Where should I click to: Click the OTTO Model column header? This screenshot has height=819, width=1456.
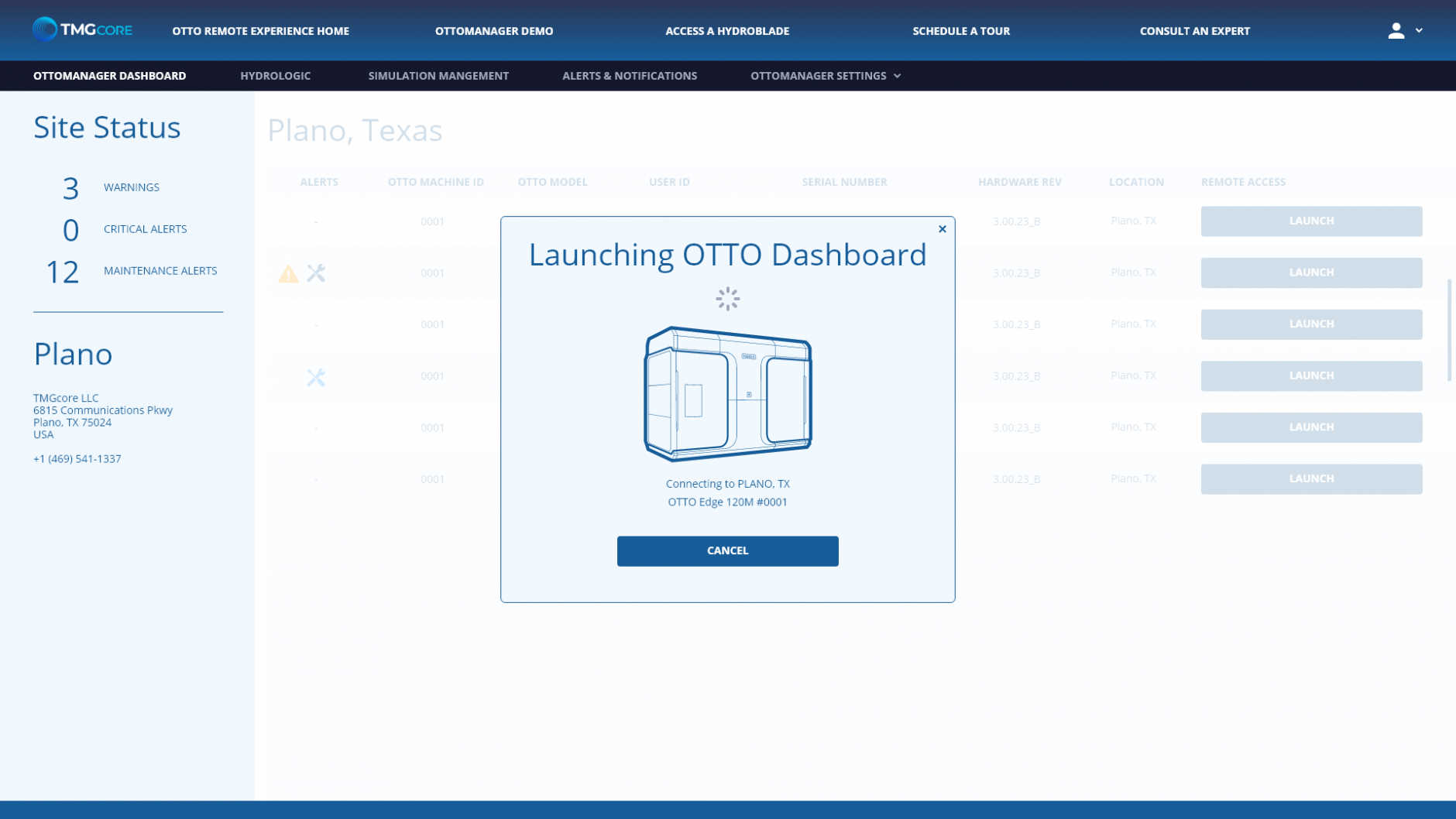pos(552,182)
